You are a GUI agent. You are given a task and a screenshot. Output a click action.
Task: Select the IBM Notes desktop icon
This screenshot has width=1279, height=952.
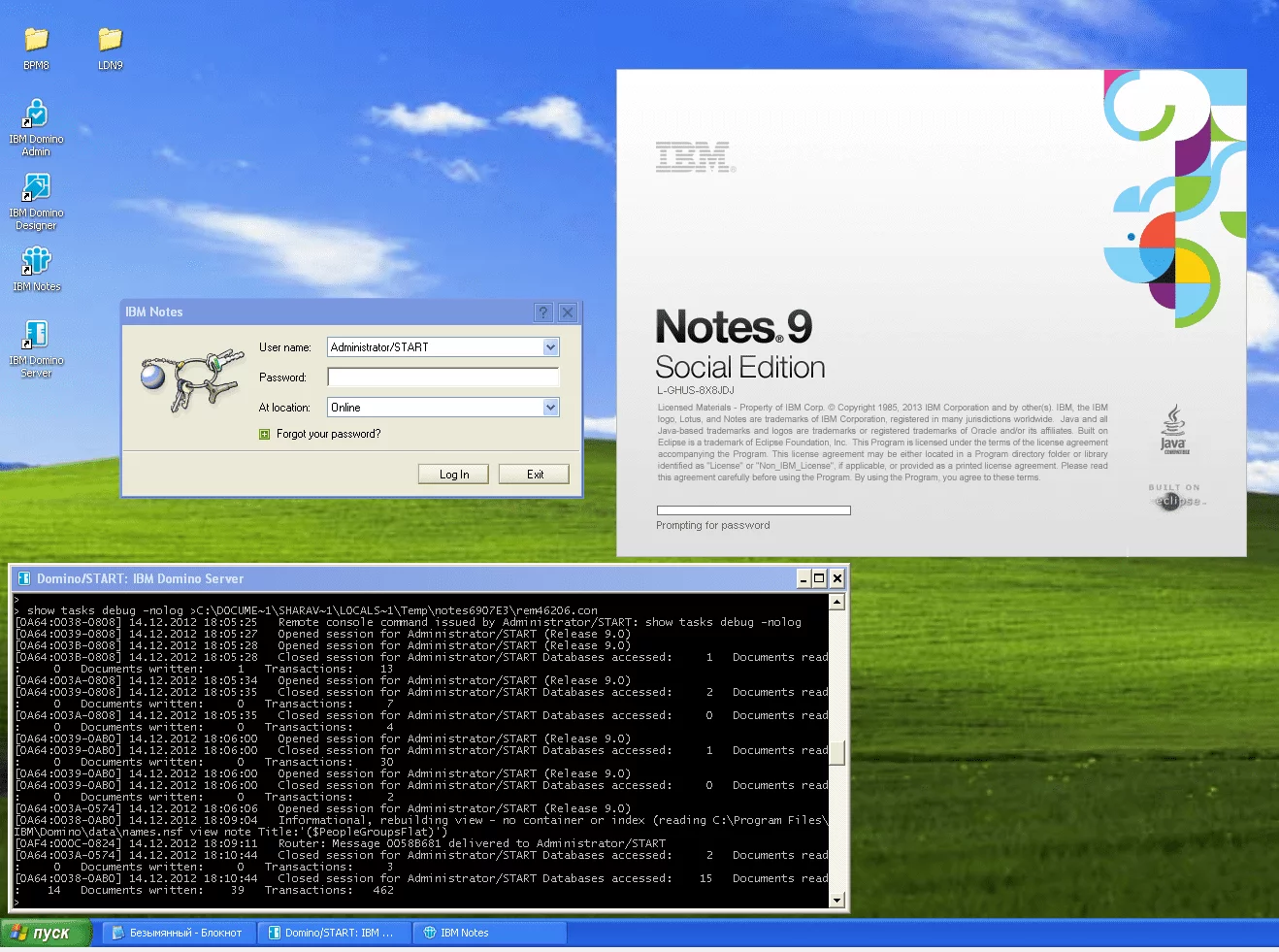36,261
